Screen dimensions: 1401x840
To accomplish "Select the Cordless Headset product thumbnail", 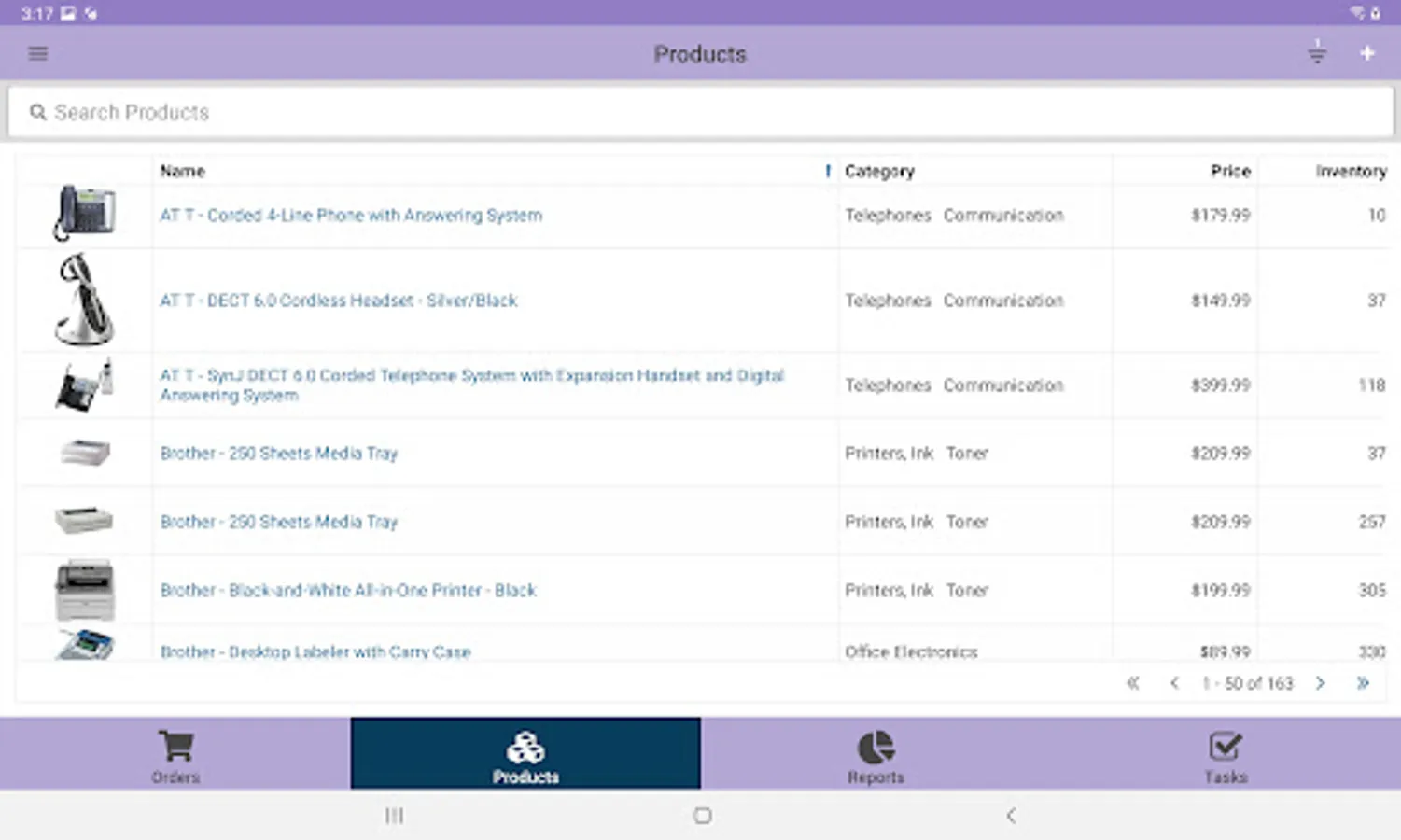I will tap(84, 299).
